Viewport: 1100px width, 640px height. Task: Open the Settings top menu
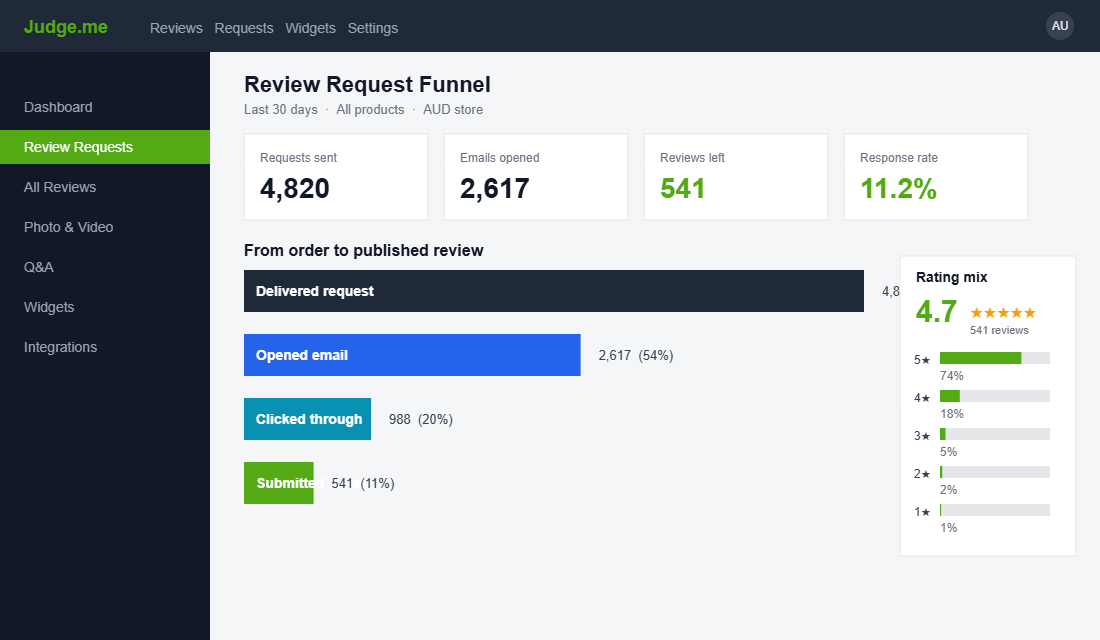click(x=373, y=28)
